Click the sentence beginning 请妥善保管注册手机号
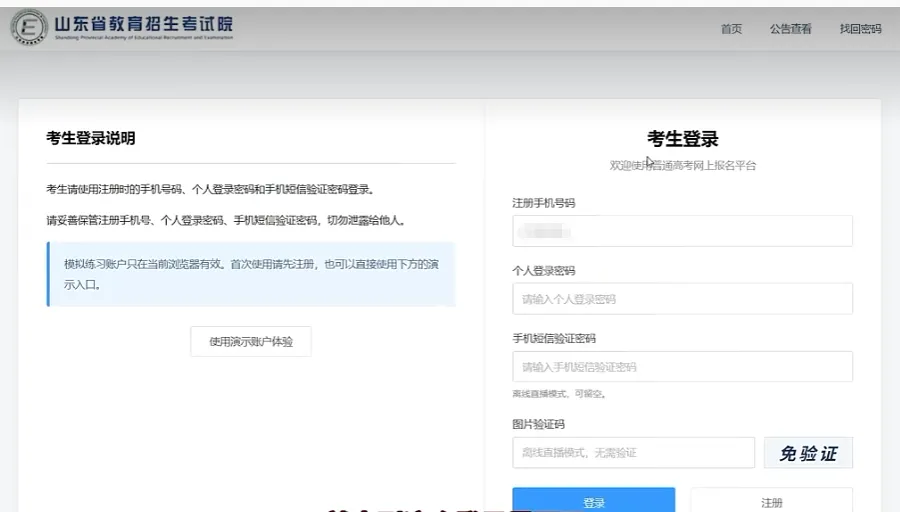Image resolution: width=900 pixels, height=512 pixels. tap(227, 220)
